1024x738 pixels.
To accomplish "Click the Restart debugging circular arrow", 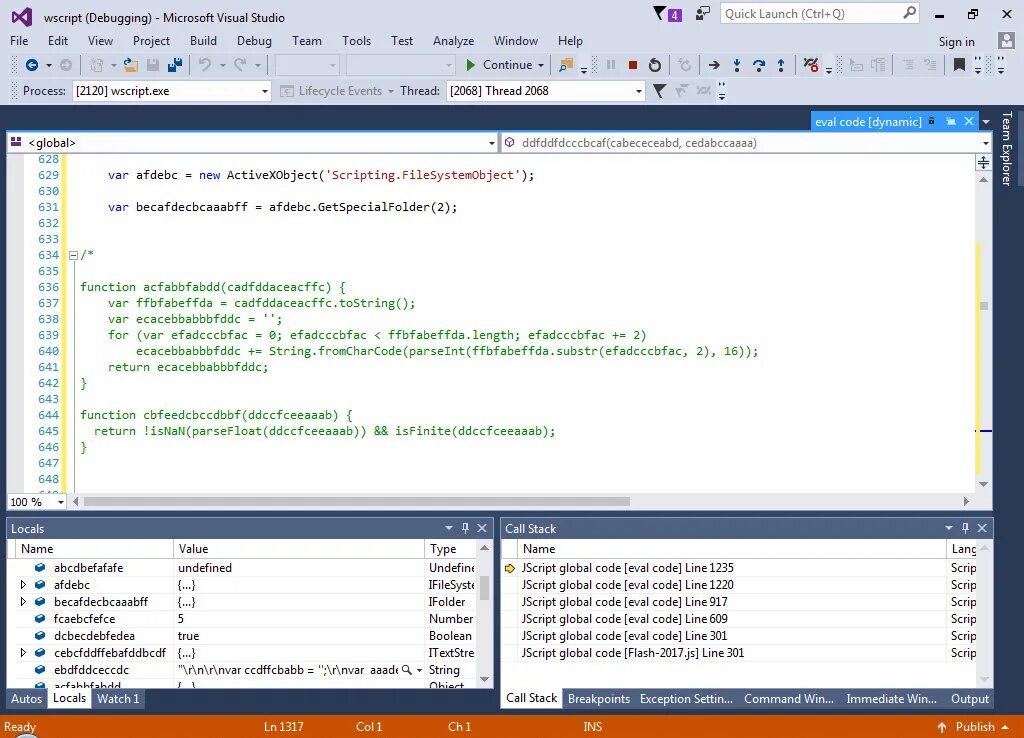I will tap(655, 65).
